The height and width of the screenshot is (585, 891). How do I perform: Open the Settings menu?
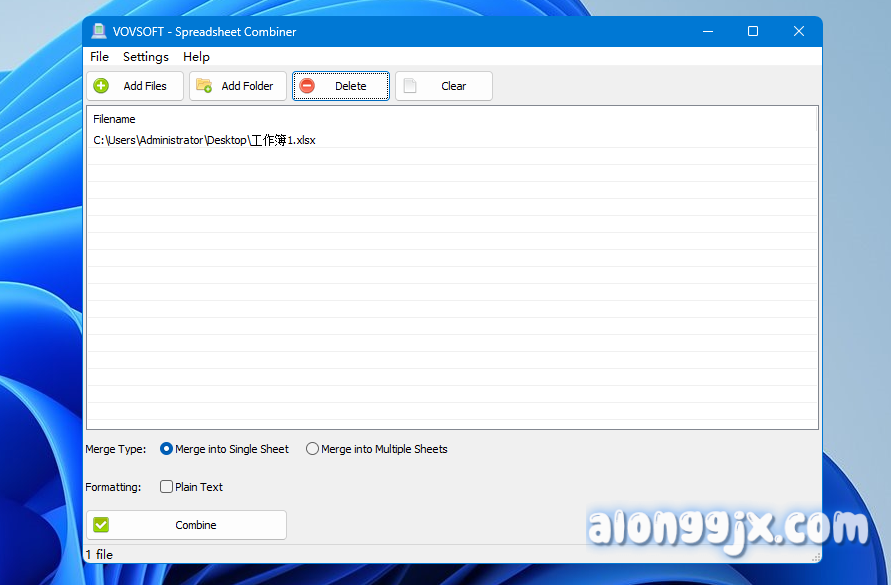pyautogui.click(x=146, y=57)
